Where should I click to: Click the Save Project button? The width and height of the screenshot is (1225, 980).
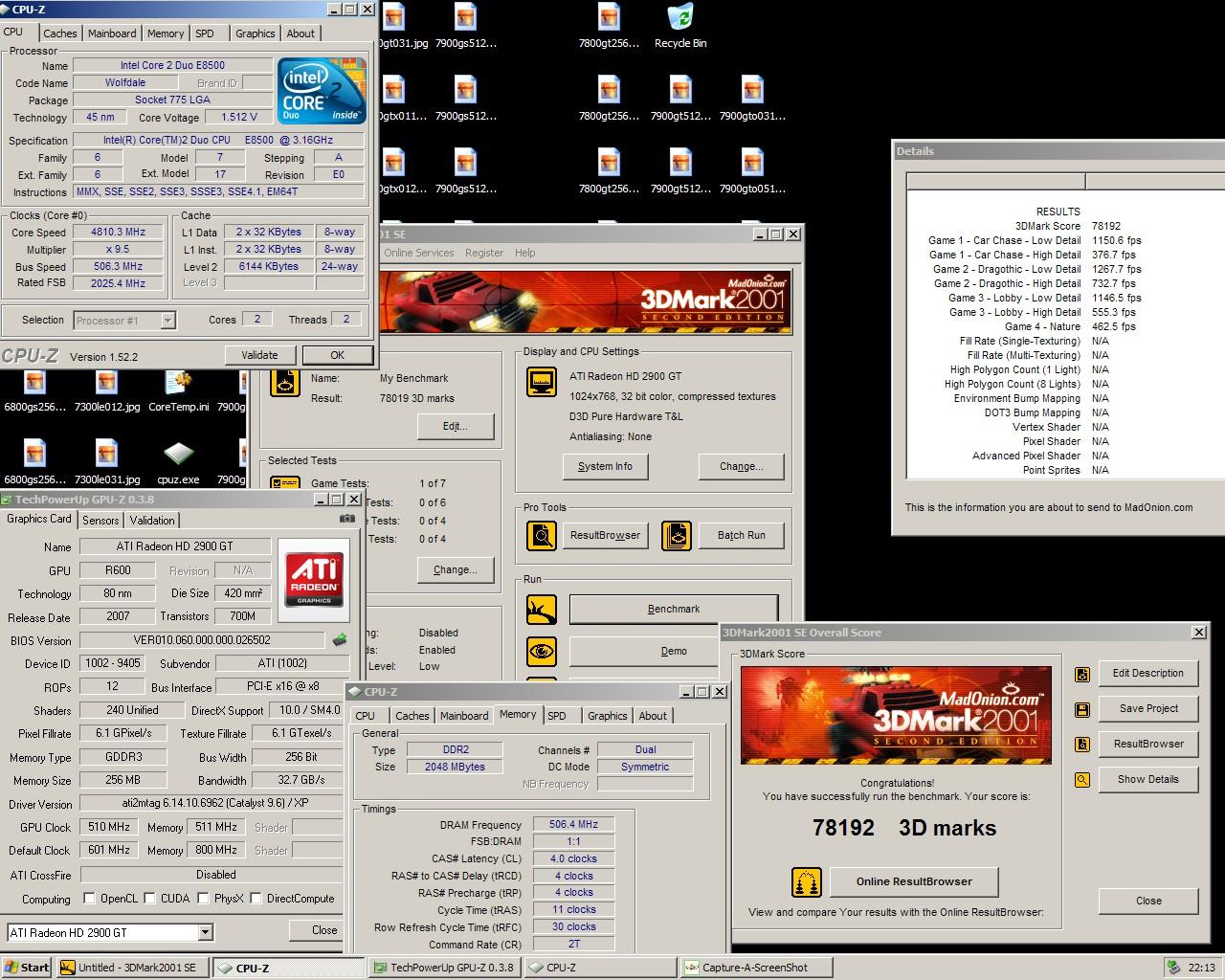1148,708
